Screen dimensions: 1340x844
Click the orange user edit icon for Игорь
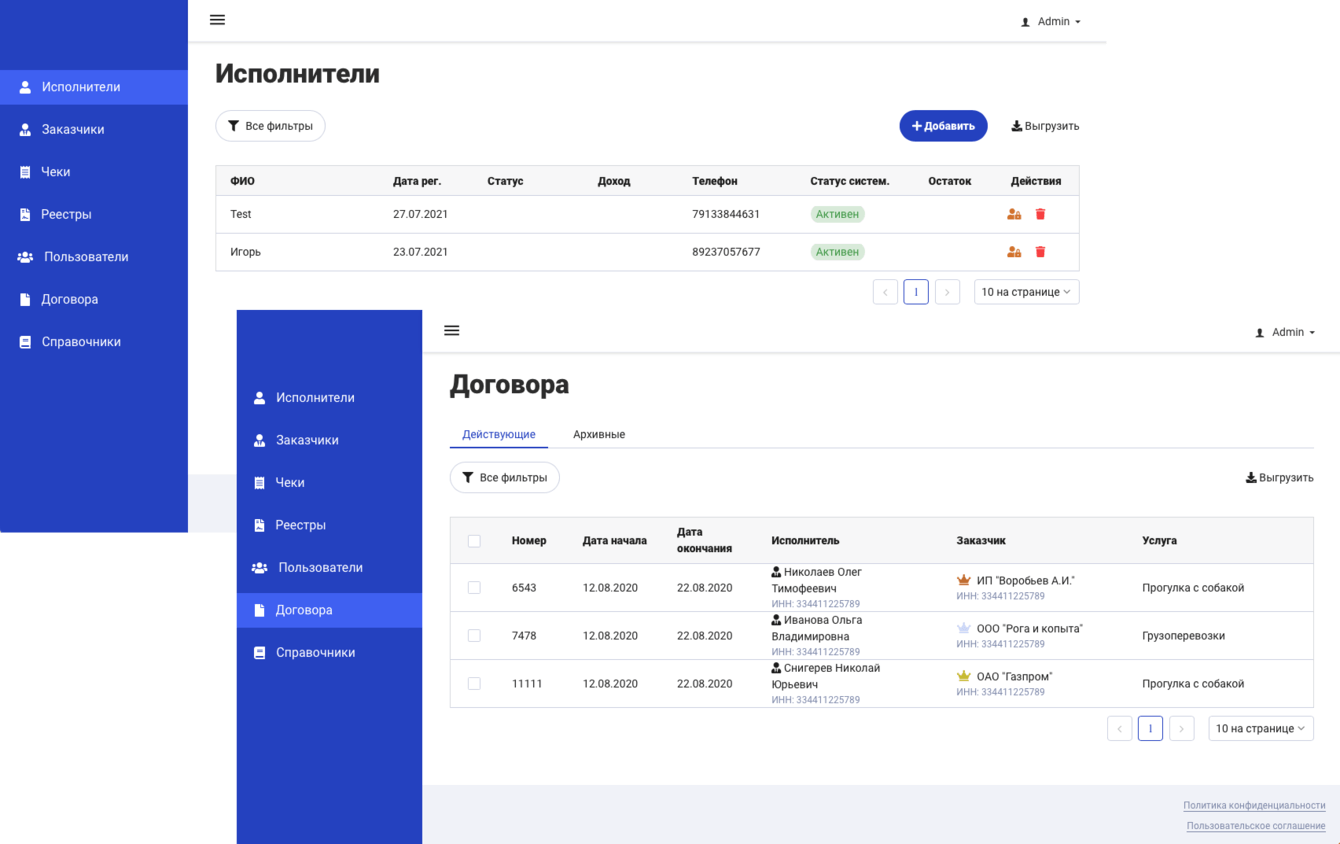(1014, 252)
